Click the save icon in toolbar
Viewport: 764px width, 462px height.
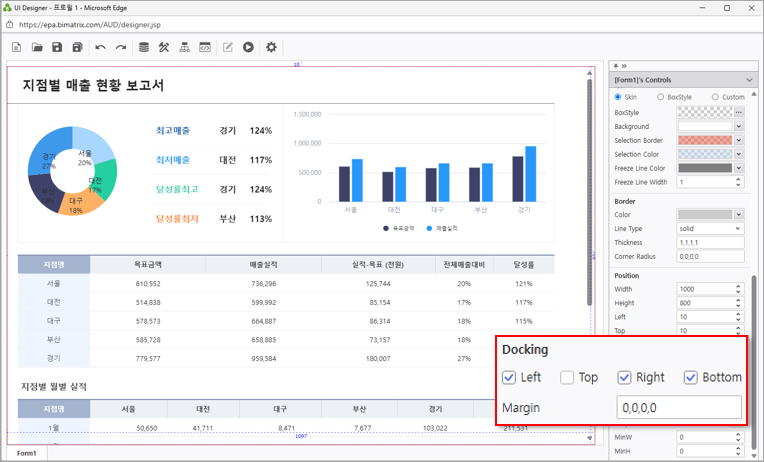(x=57, y=47)
